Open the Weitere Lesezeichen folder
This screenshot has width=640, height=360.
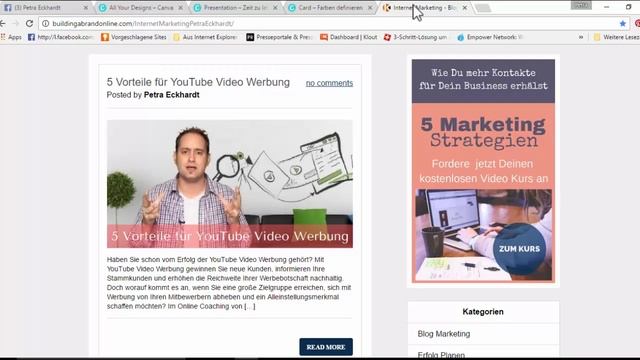click(x=617, y=37)
